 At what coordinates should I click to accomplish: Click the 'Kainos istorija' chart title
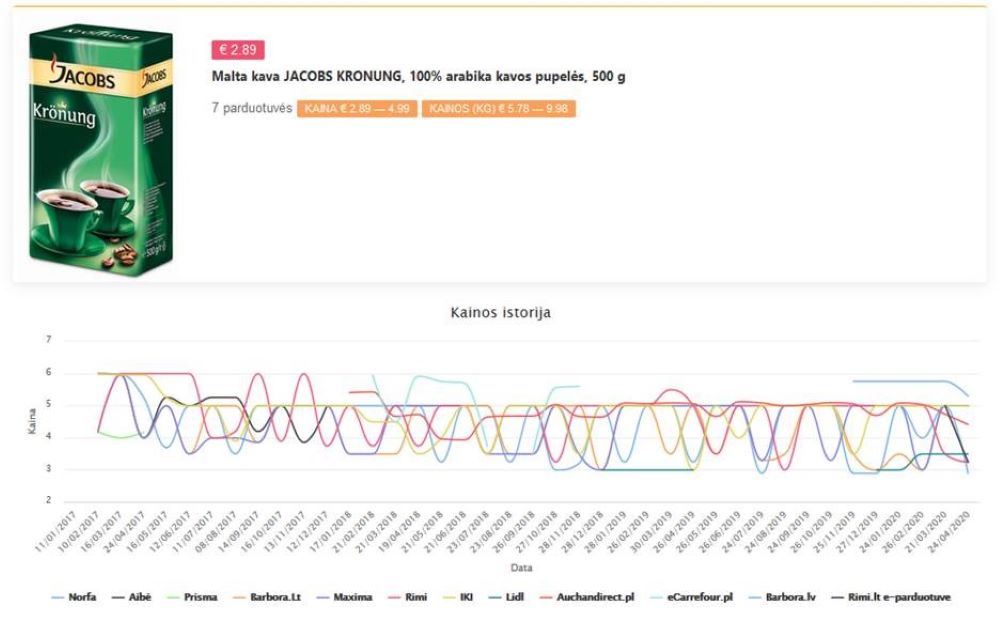point(501,313)
